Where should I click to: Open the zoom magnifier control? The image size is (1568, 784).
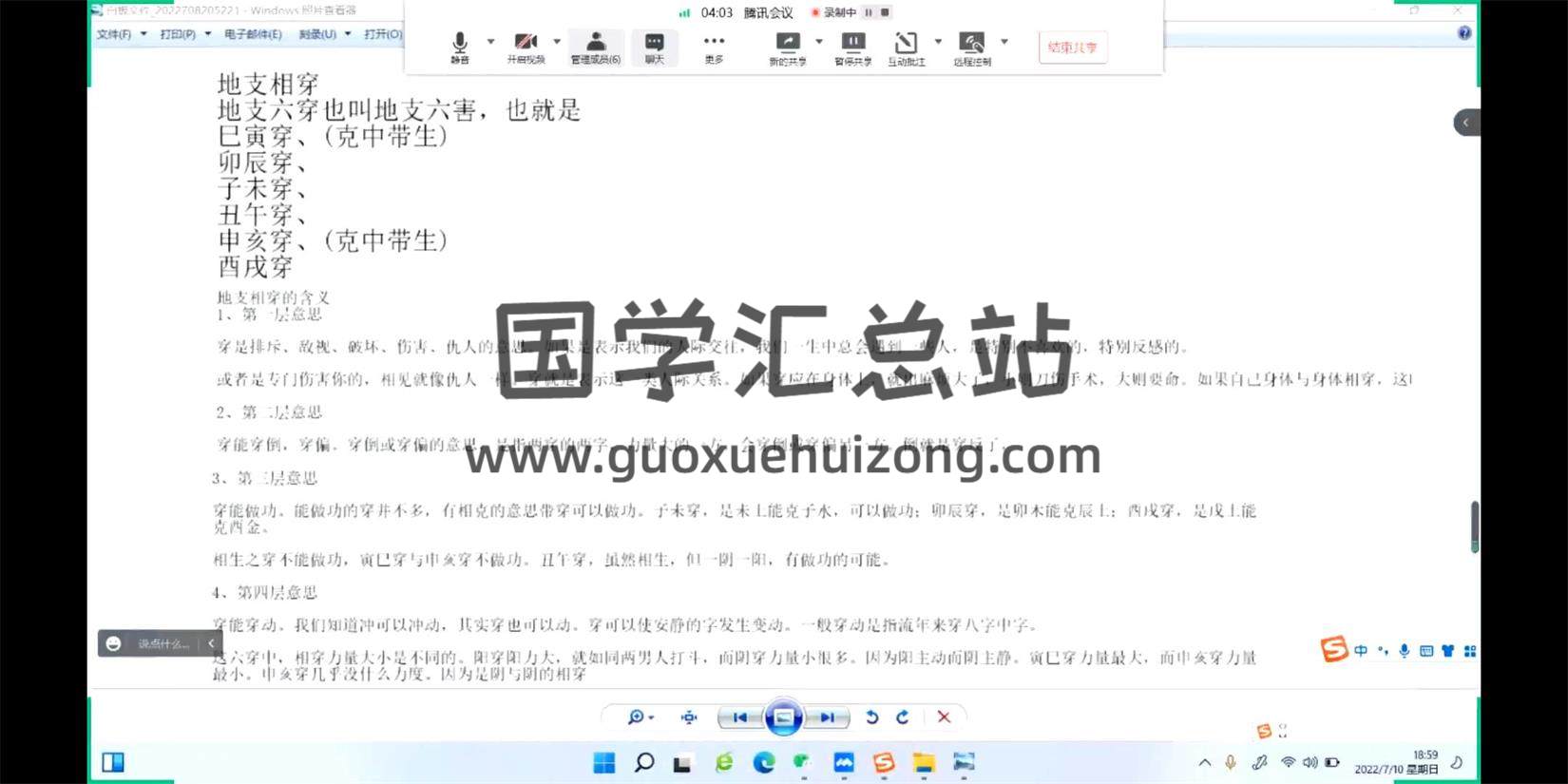641,717
